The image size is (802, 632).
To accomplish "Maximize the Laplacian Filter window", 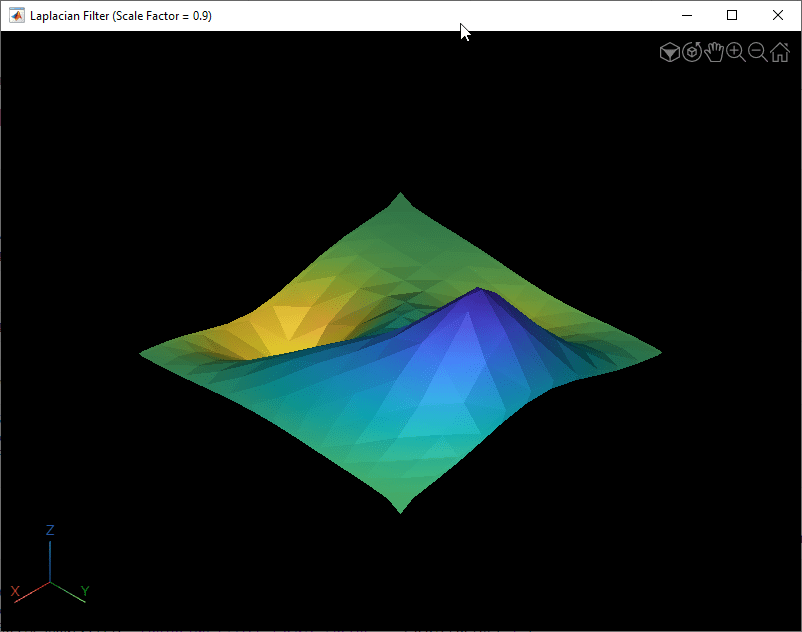I will (732, 16).
